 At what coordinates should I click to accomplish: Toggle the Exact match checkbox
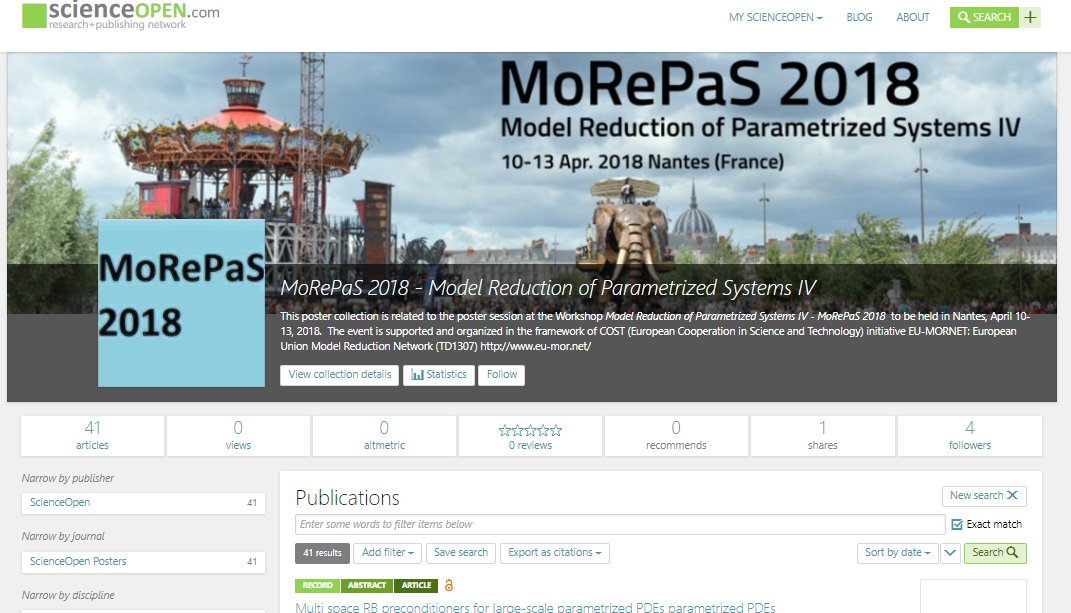957,524
